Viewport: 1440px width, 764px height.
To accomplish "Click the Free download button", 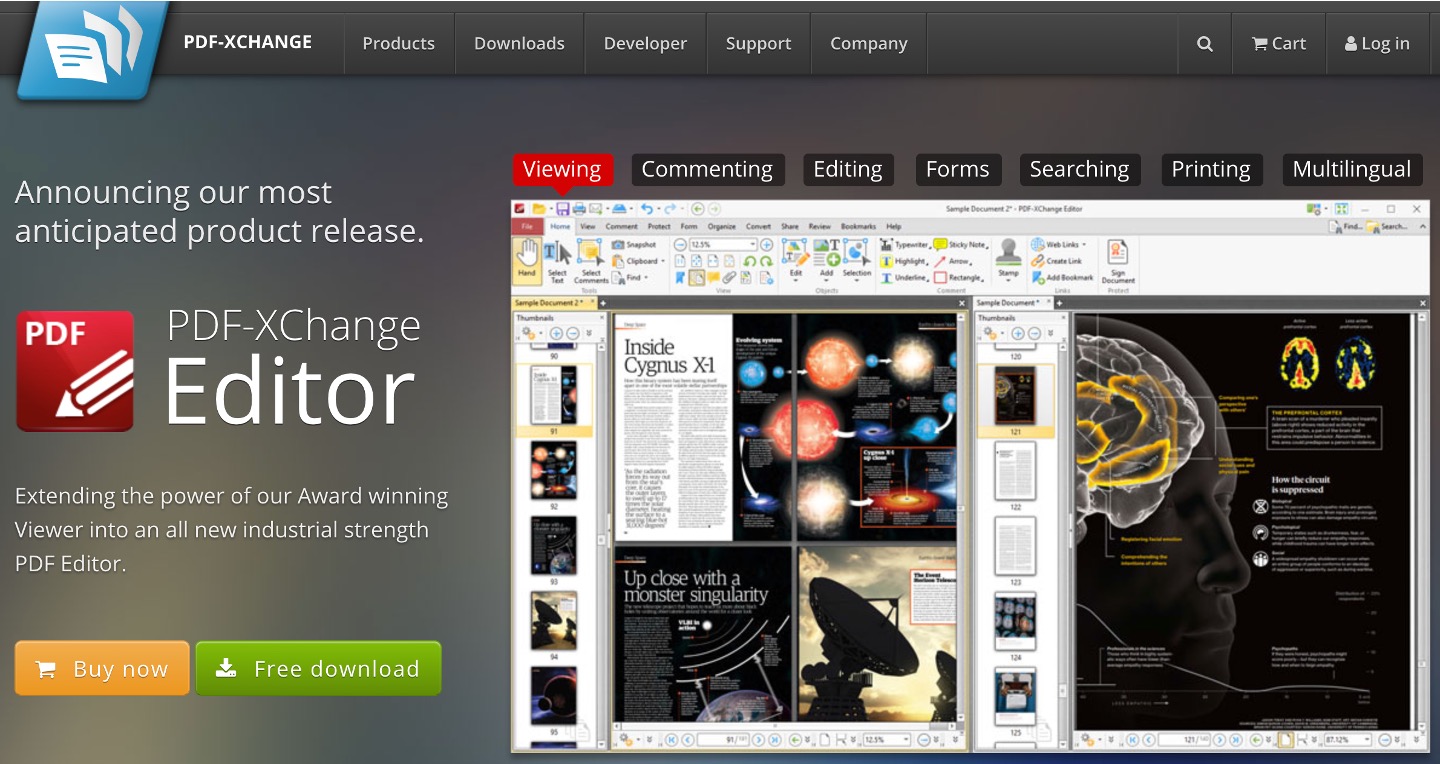I will [x=318, y=669].
